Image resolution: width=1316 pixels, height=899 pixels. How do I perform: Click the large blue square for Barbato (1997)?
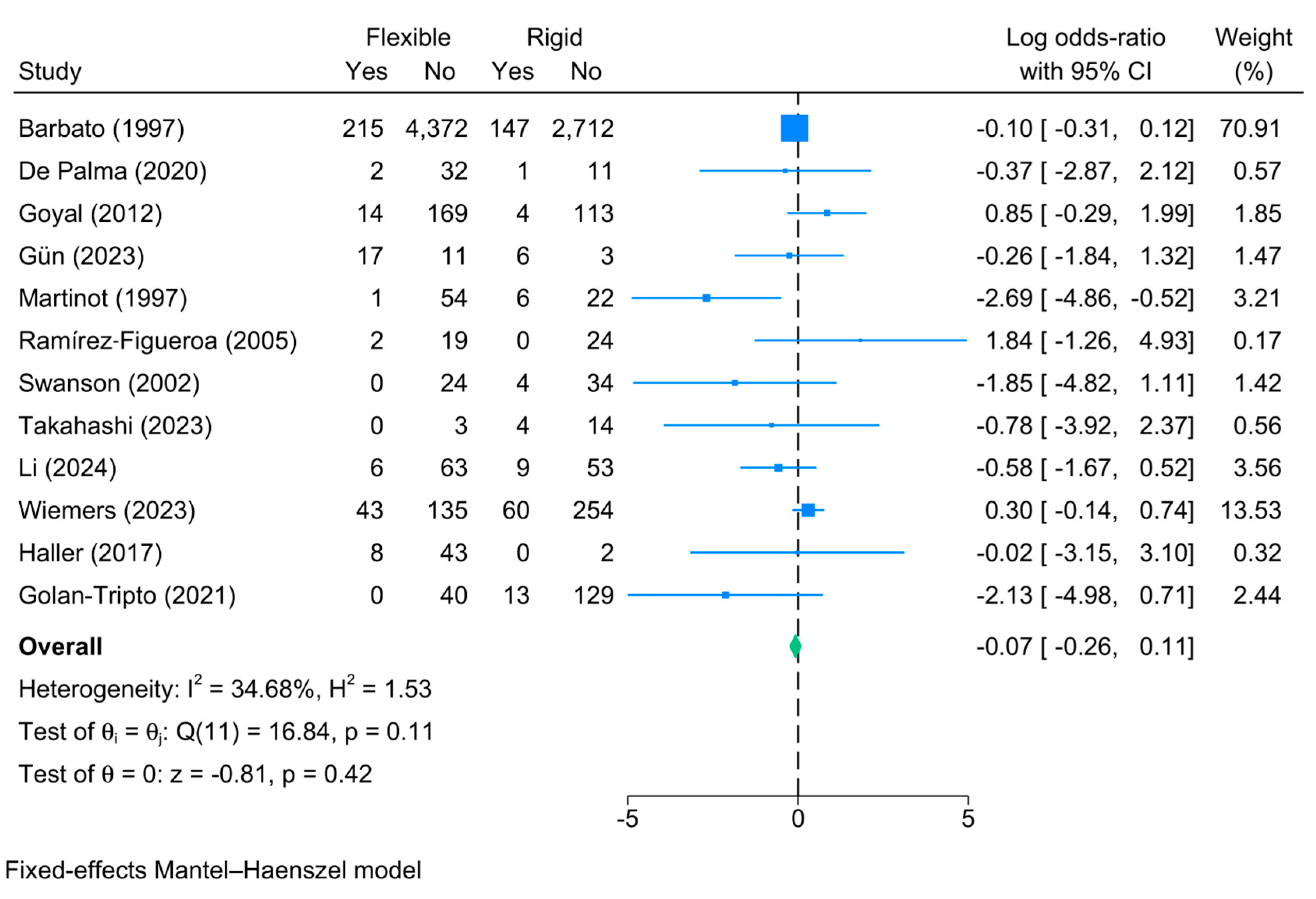coord(794,129)
